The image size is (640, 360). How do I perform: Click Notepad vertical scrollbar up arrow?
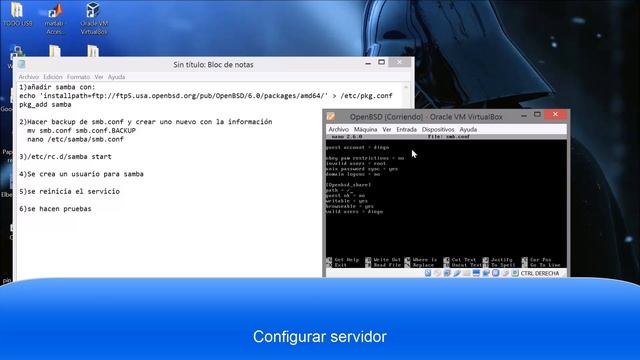[x=406, y=87]
